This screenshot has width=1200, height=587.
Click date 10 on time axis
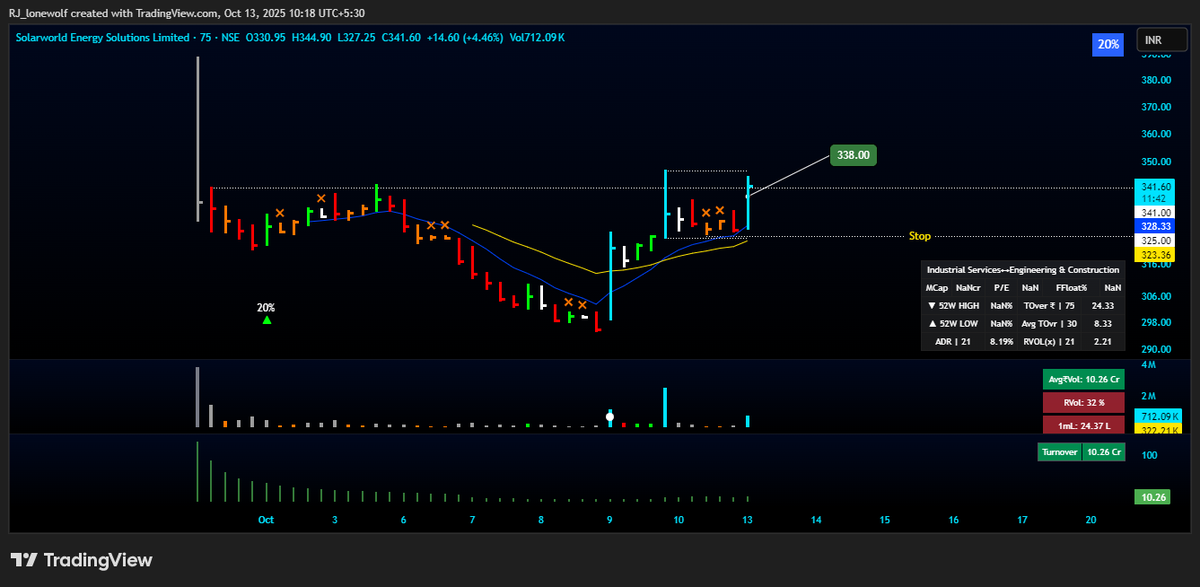coord(678,520)
